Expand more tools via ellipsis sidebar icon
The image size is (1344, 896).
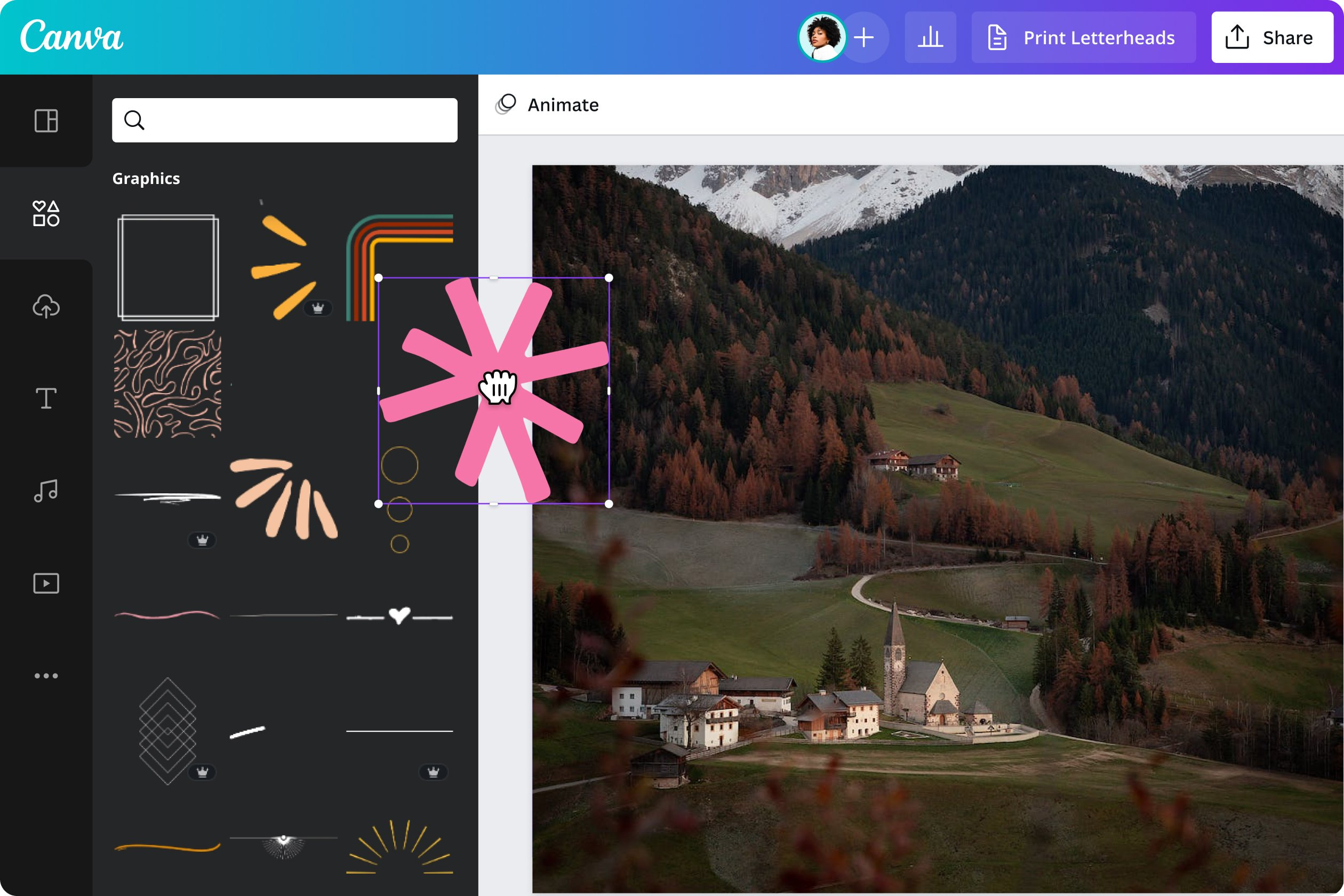click(x=46, y=675)
